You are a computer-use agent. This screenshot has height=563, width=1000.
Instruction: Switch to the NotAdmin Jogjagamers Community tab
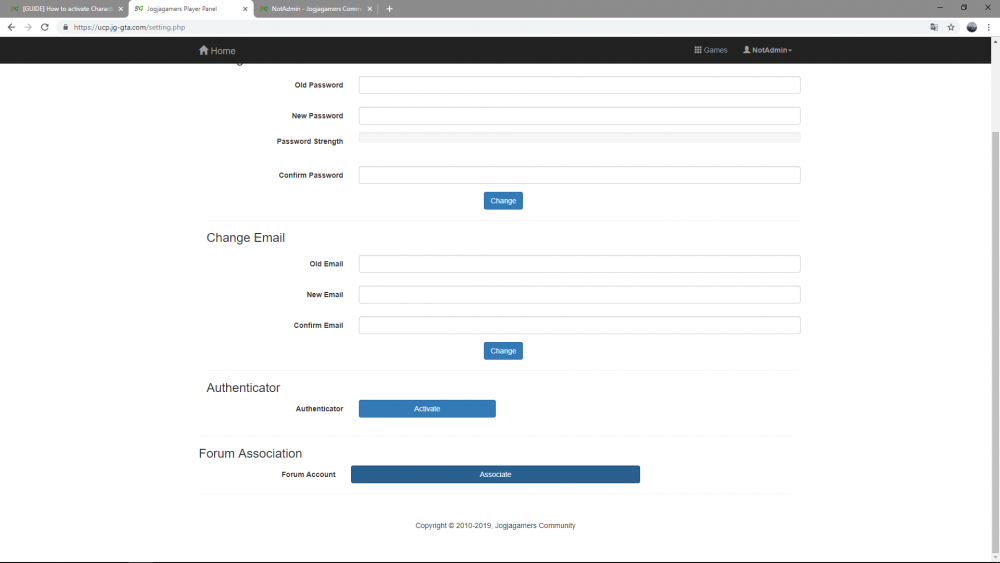(315, 9)
